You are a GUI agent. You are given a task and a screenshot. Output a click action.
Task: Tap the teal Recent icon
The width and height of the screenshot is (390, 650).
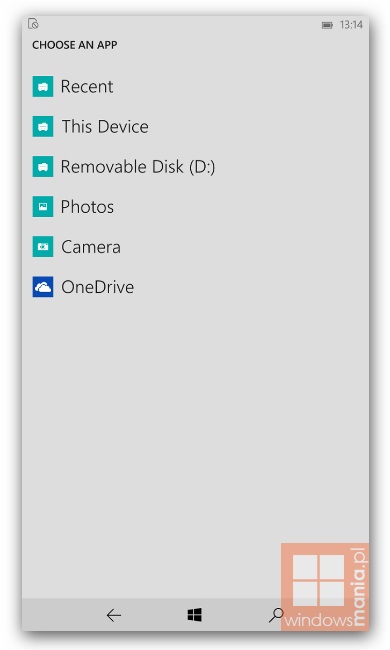tap(43, 86)
